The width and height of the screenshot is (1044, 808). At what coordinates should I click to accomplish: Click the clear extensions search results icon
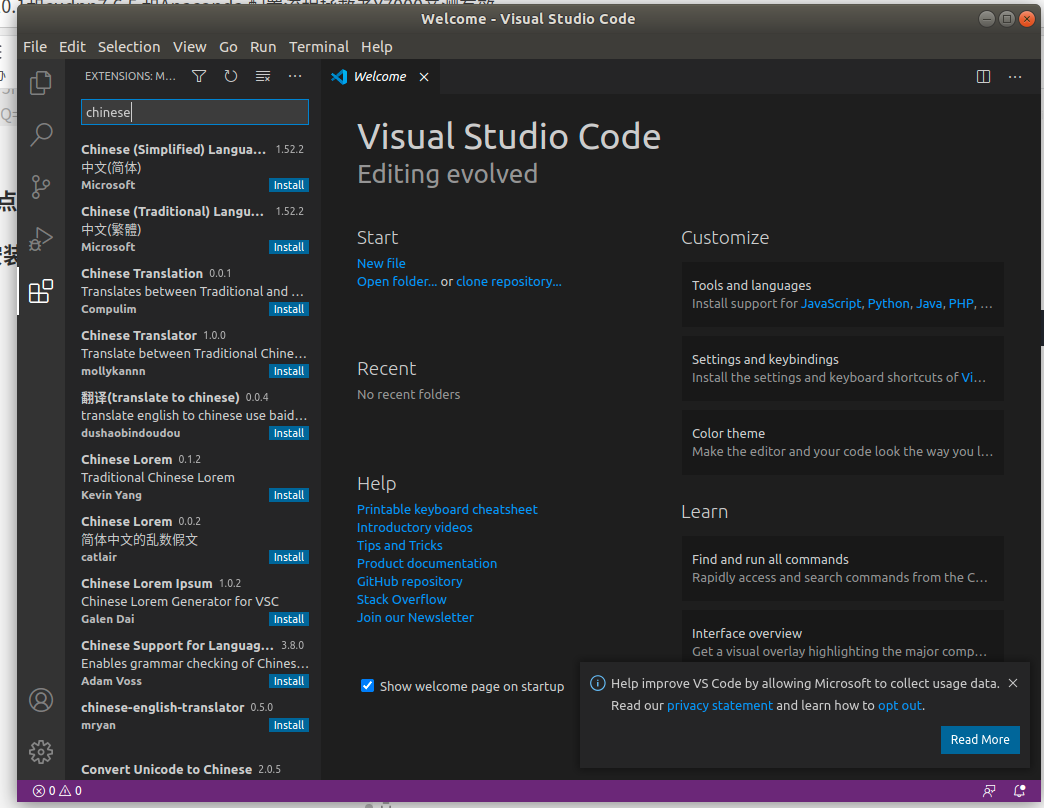(263, 76)
